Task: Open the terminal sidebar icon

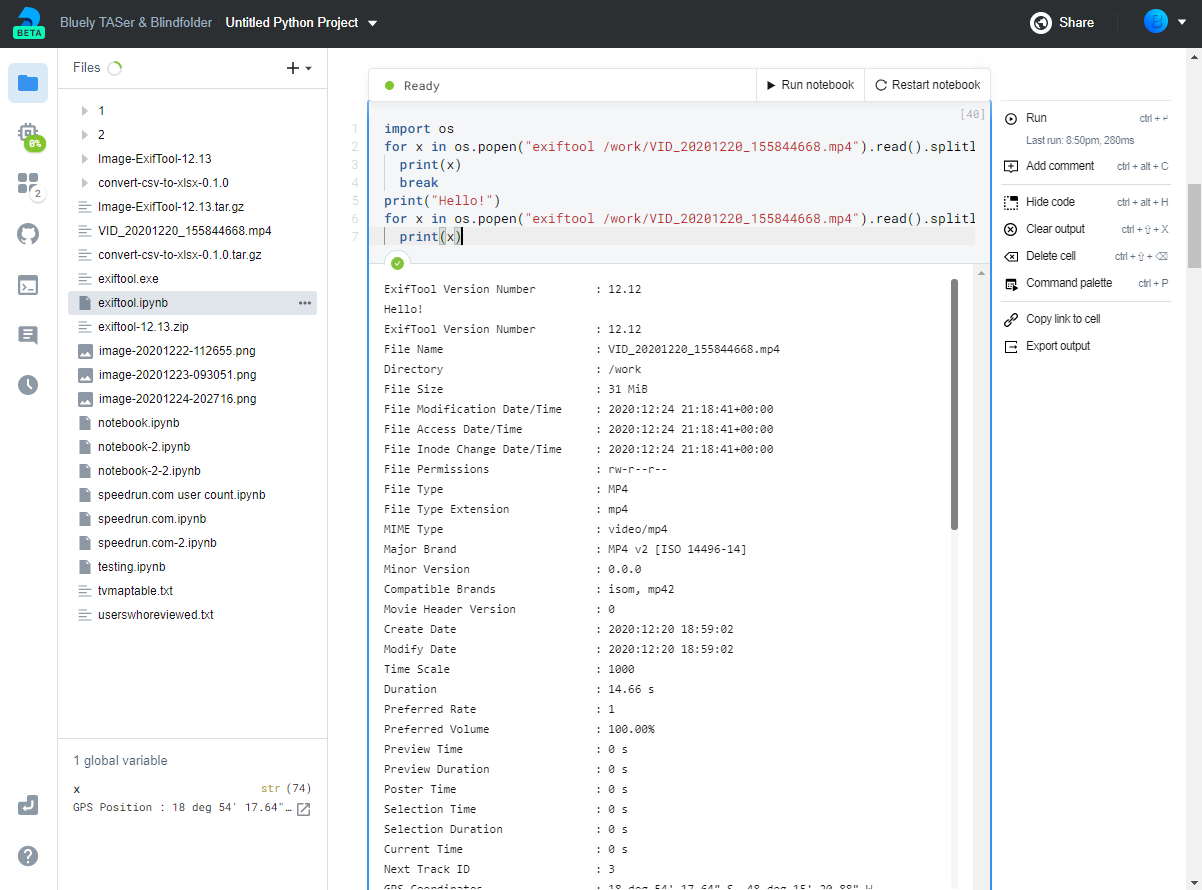Action: pos(28,285)
